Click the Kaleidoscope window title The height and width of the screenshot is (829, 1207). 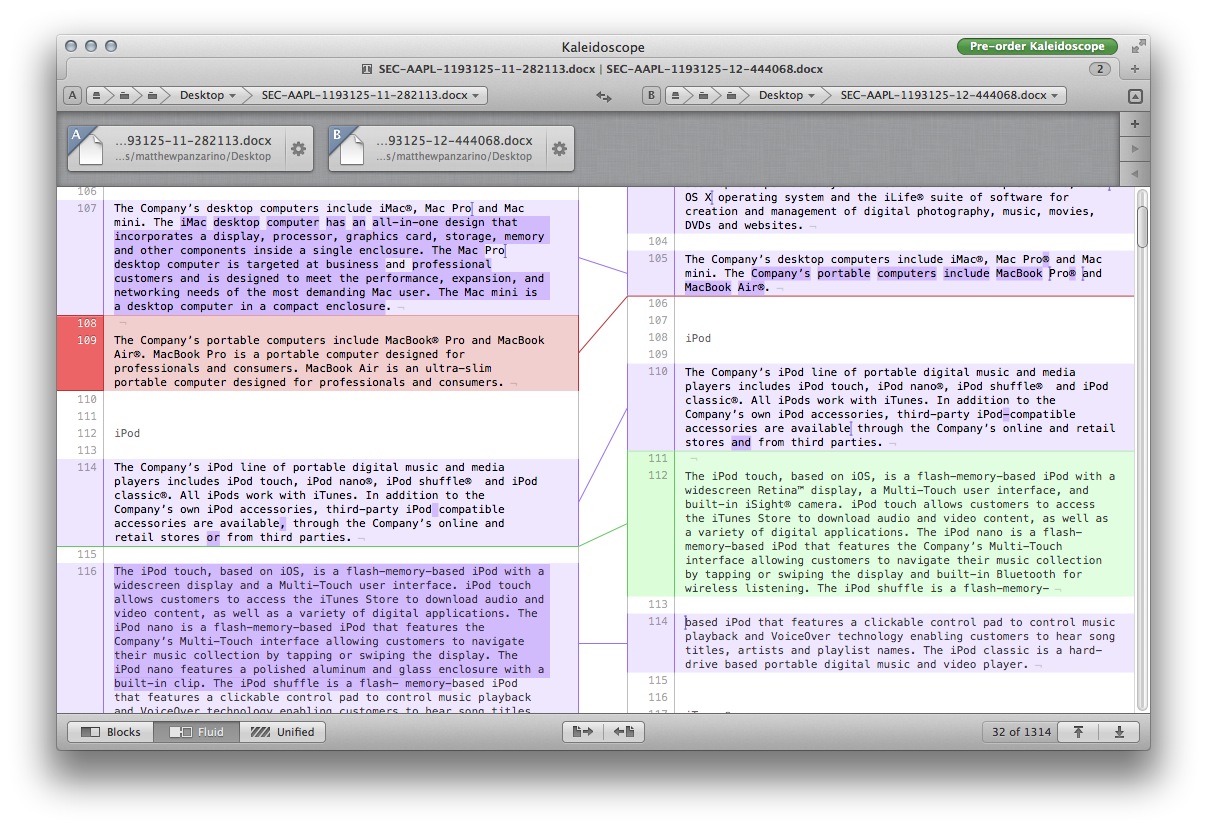pos(603,47)
